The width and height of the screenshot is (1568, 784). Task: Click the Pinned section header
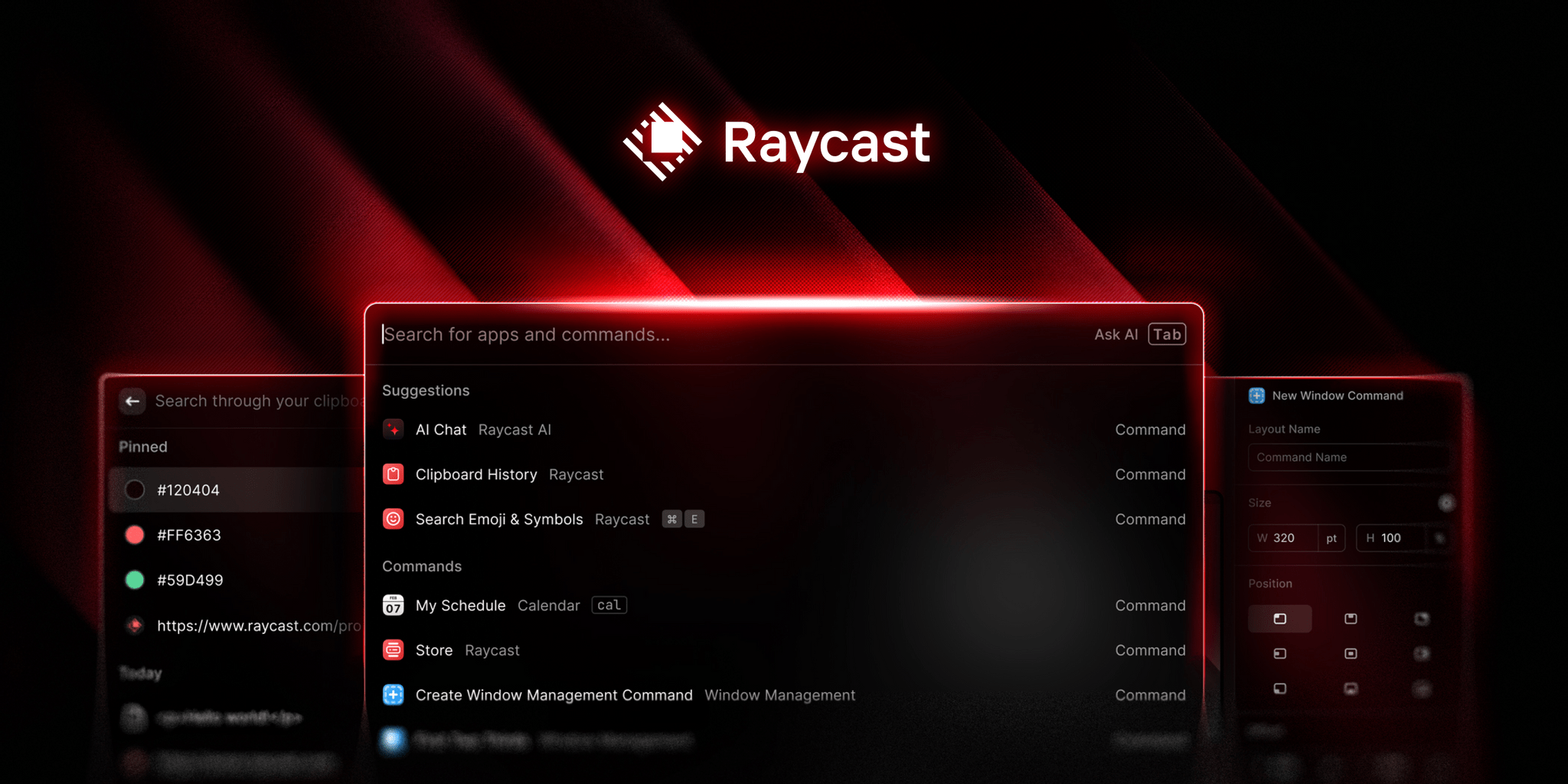tap(143, 447)
